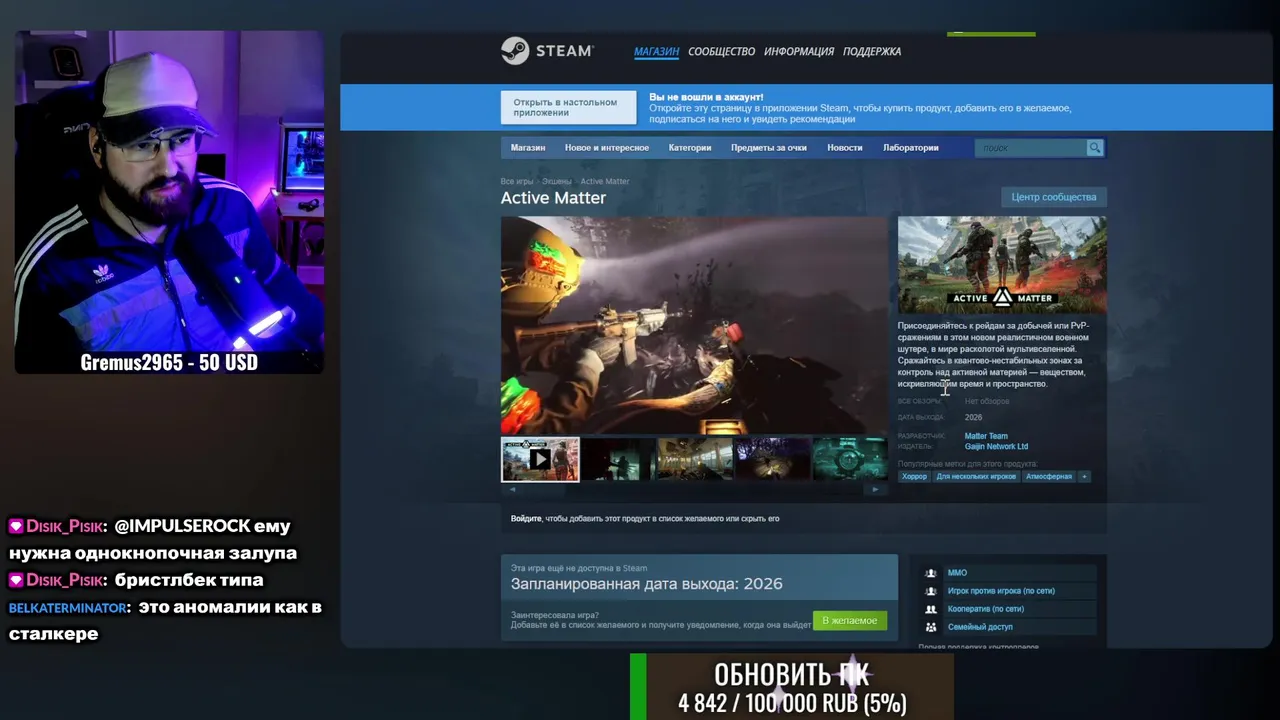Image resolution: width=1280 pixels, height=720 pixels.
Task: Select second dark screenshot thumbnail
Action: point(617,459)
